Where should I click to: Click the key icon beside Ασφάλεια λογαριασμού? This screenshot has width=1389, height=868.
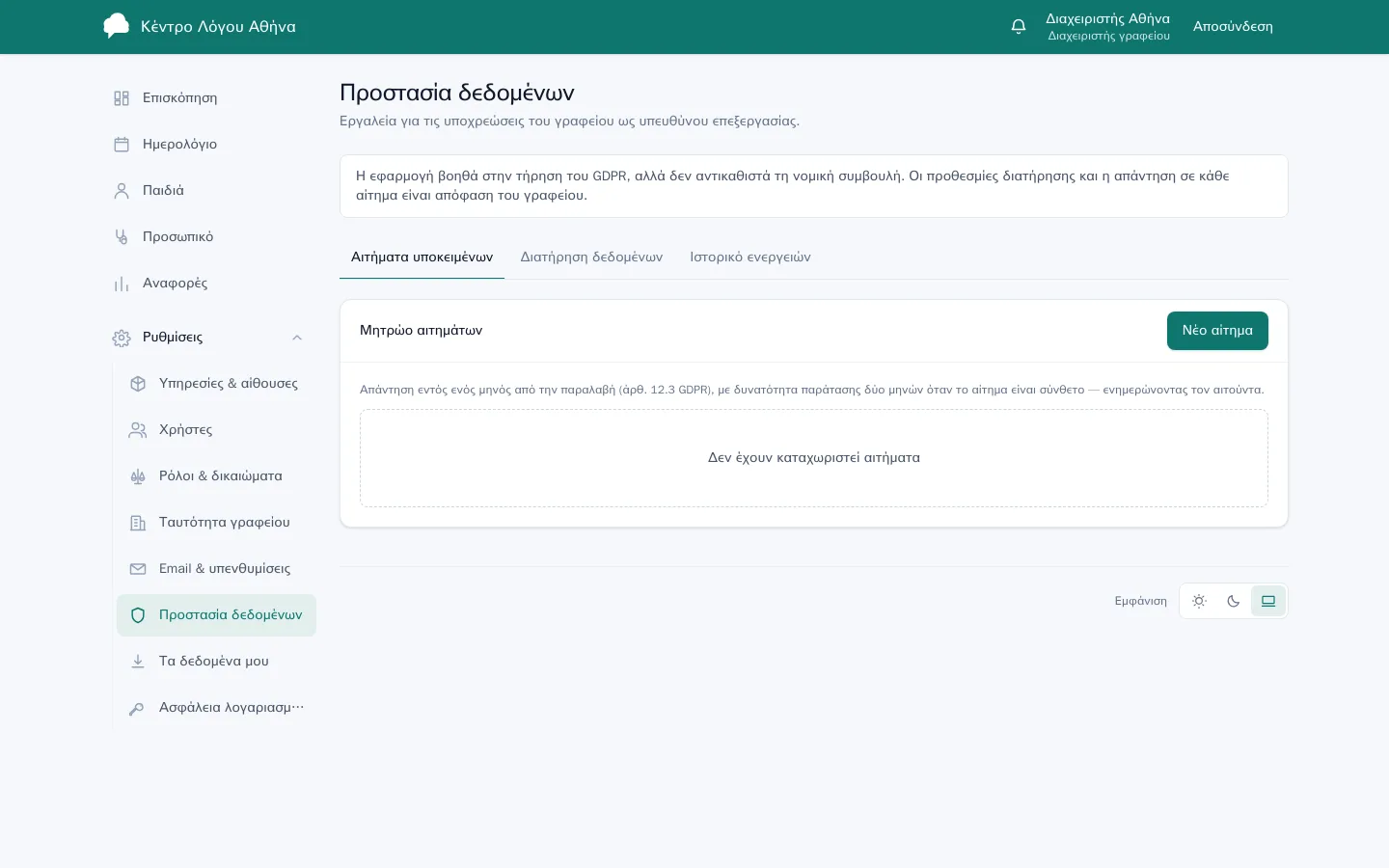tap(138, 708)
